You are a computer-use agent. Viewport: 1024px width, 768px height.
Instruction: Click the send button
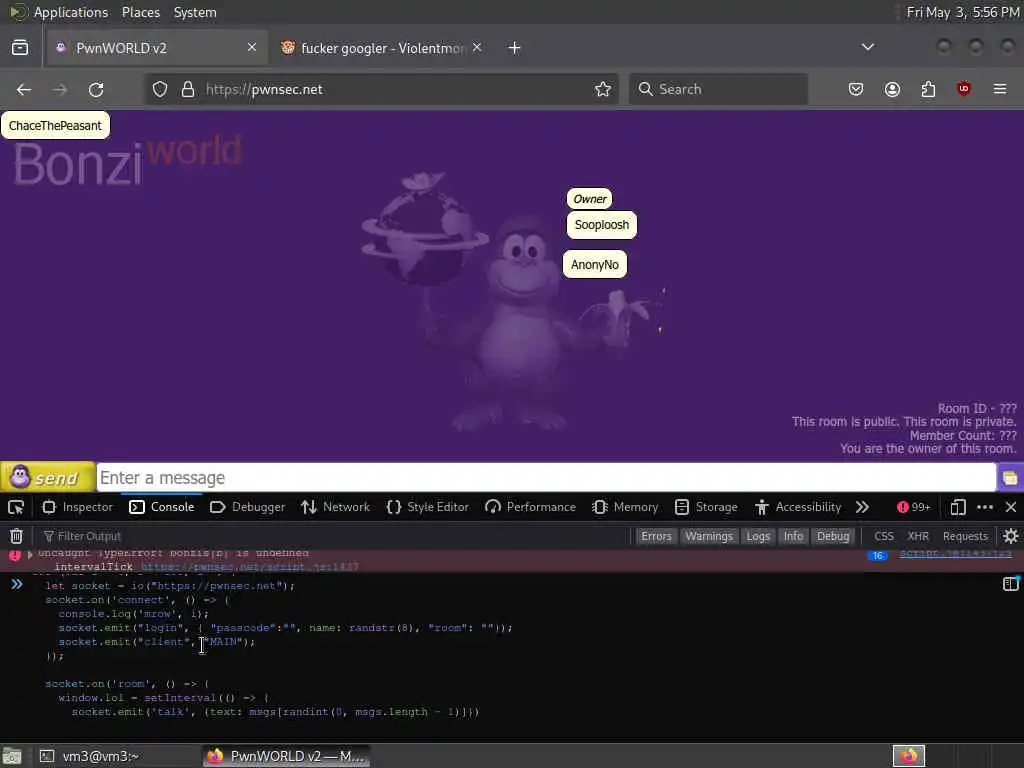[47, 477]
